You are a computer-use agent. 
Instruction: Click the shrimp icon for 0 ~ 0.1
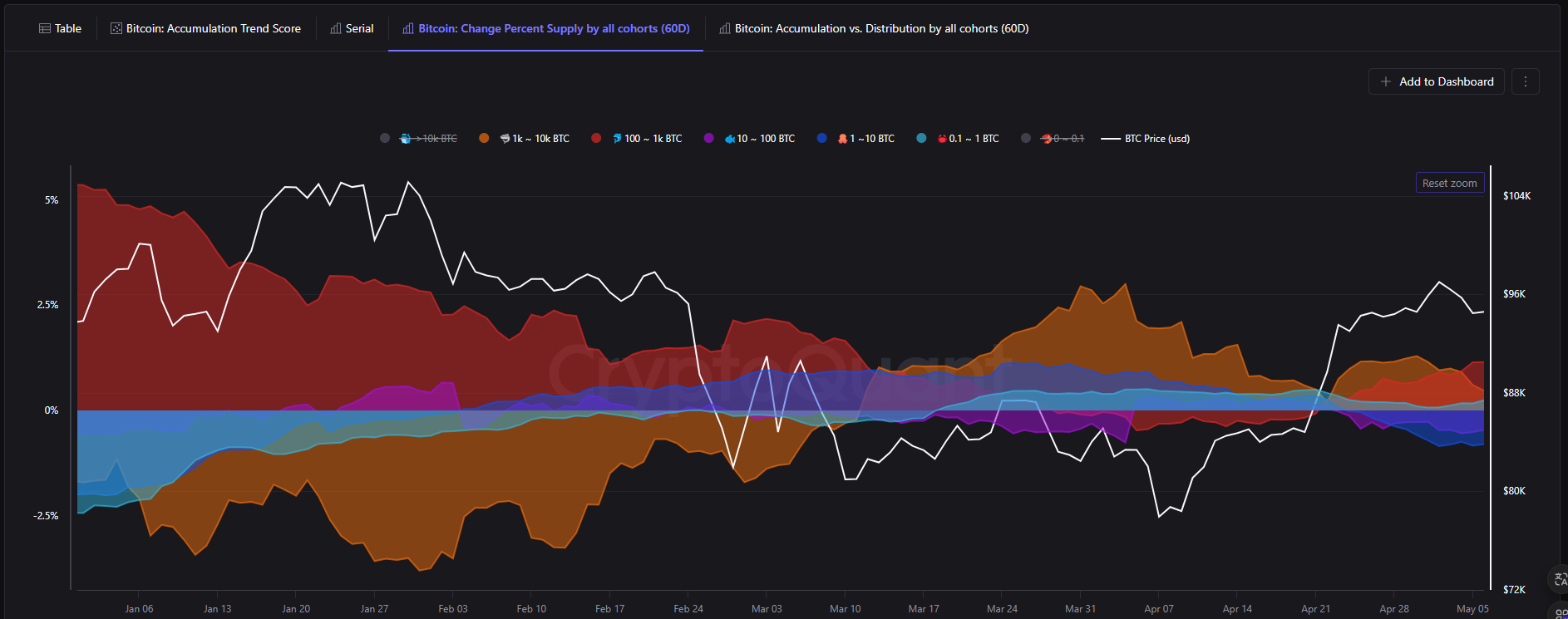[x=1046, y=139]
